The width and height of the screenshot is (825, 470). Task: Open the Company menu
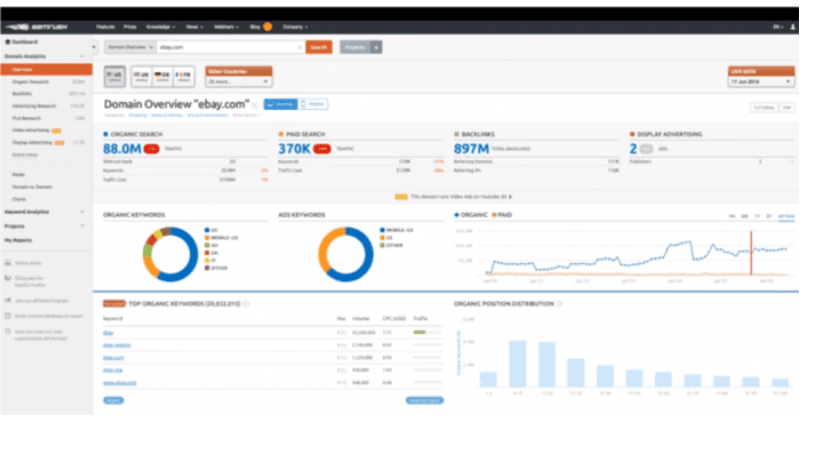pos(295,27)
